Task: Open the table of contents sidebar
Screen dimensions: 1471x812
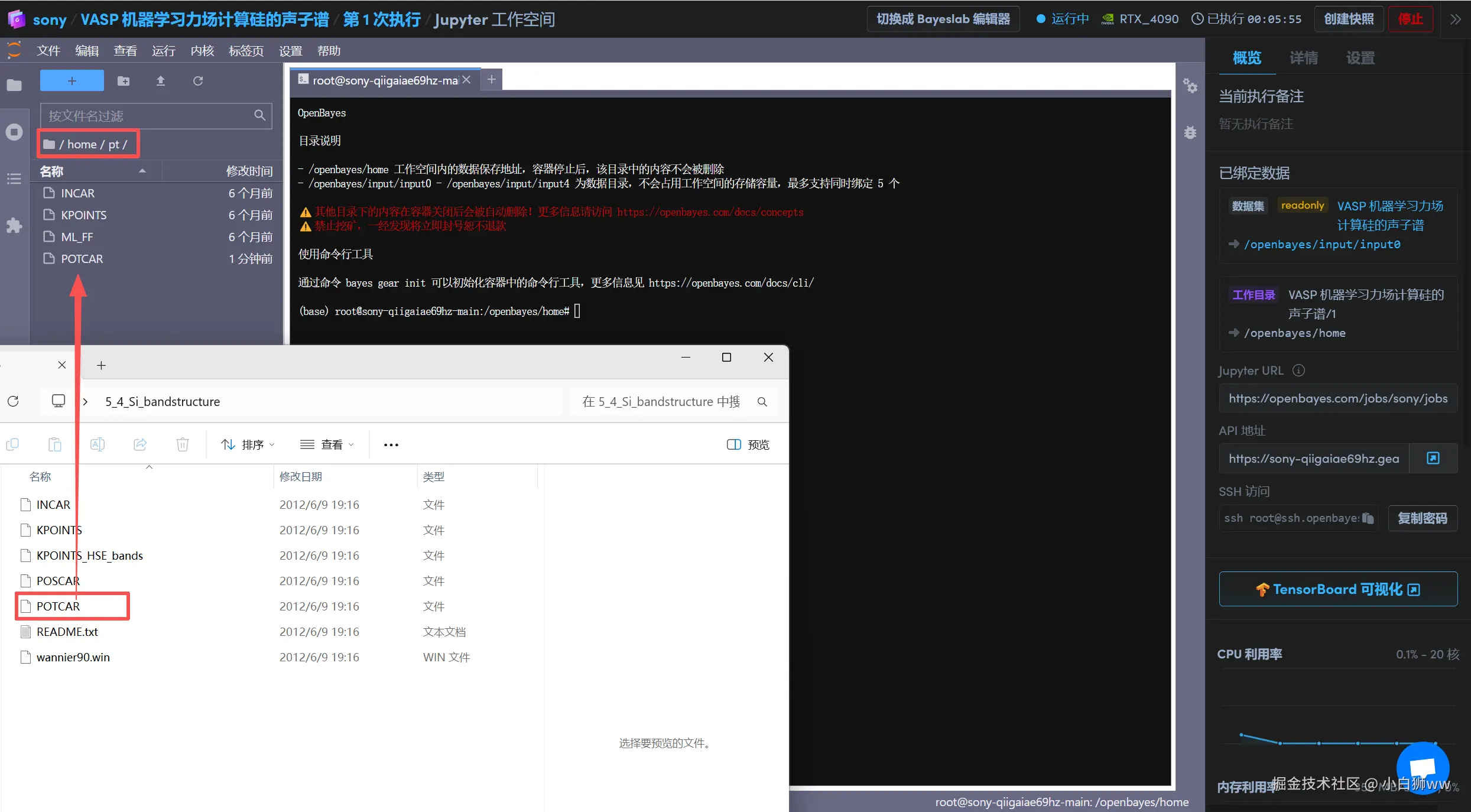Action: 14,178
